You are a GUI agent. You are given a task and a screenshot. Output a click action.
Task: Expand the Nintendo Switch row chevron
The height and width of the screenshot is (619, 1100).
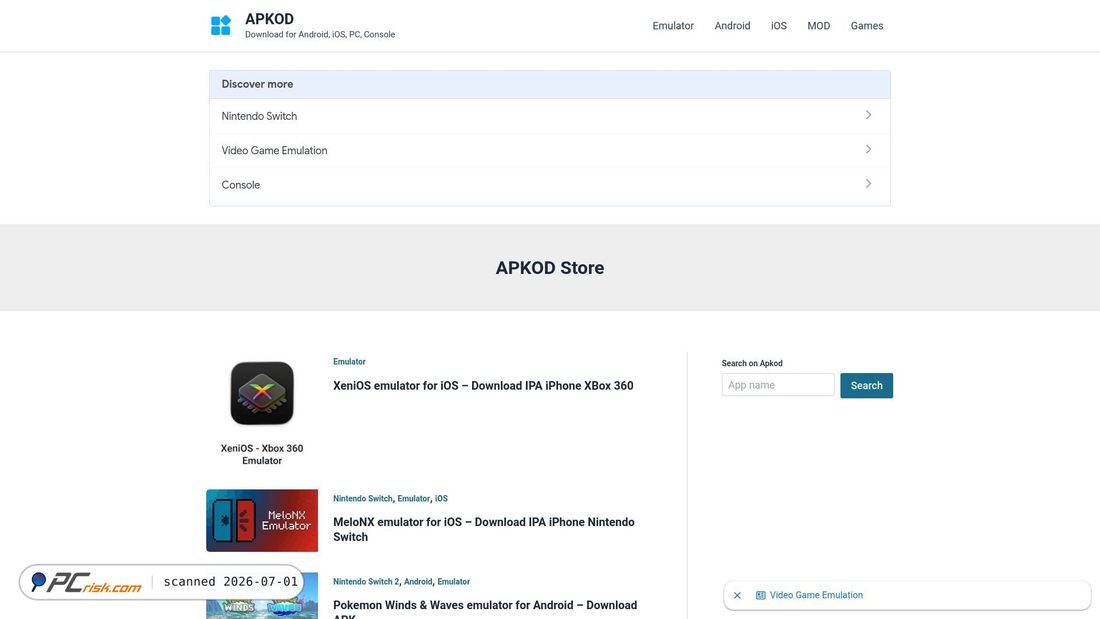[x=868, y=115]
